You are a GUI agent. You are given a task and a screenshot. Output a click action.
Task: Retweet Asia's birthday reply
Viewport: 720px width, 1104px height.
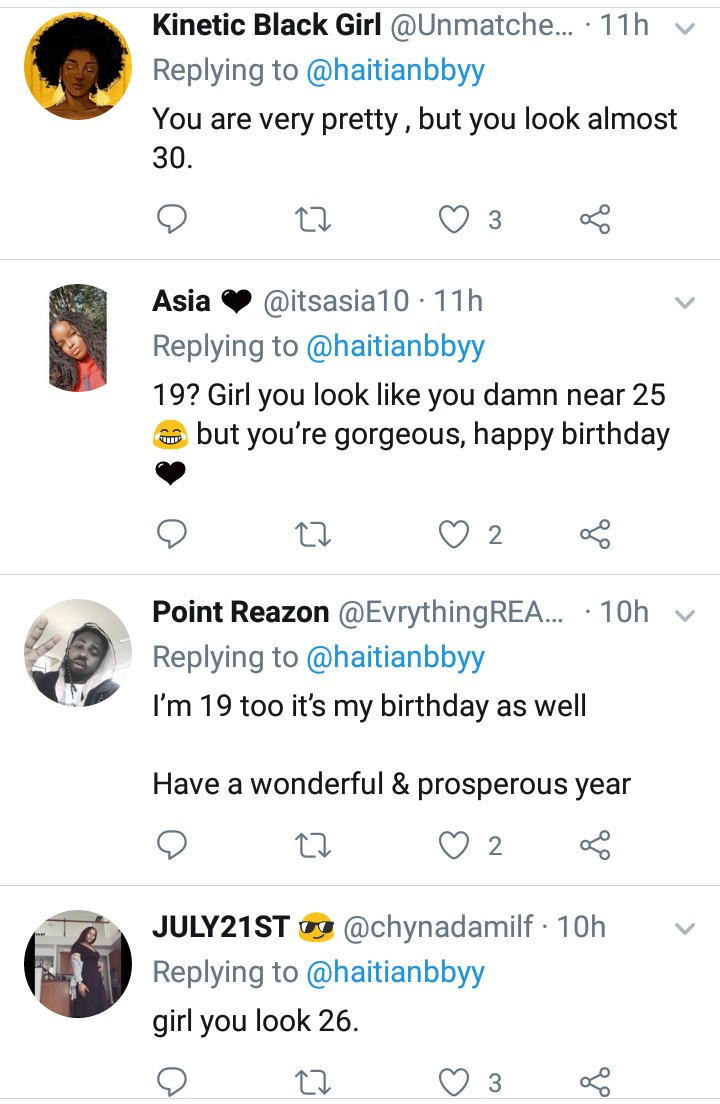314,535
